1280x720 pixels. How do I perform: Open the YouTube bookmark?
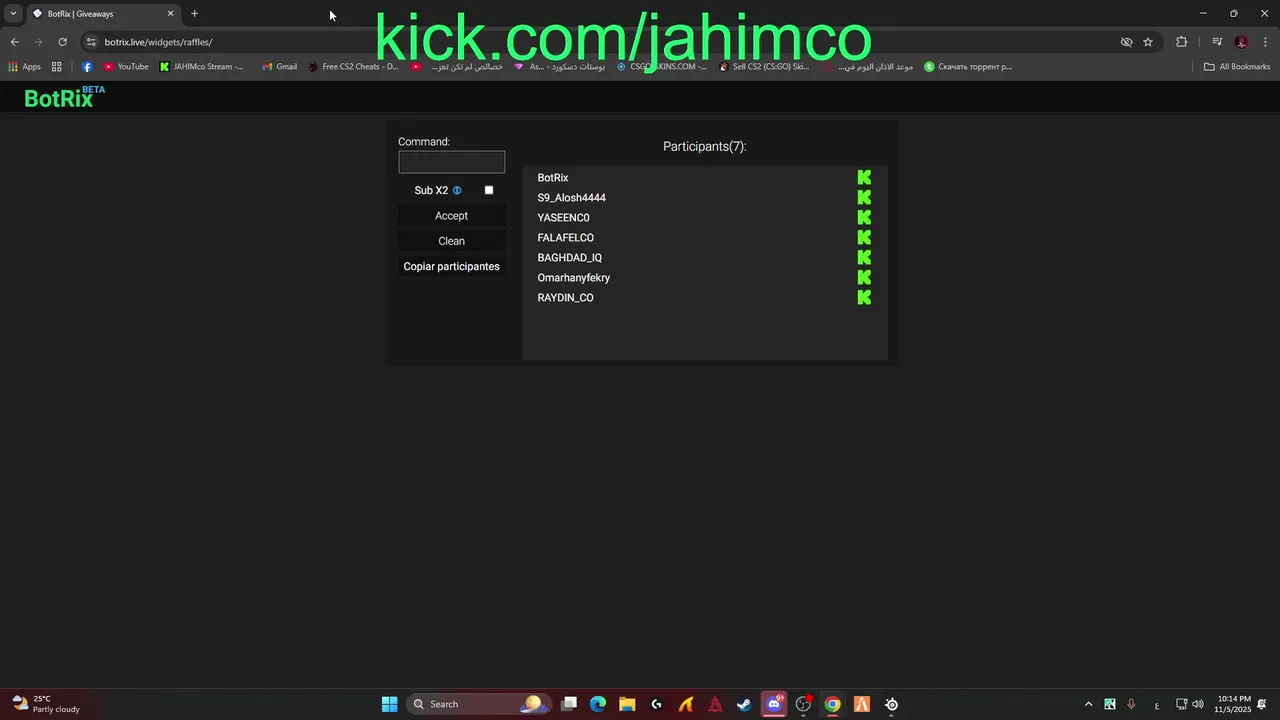[126, 67]
